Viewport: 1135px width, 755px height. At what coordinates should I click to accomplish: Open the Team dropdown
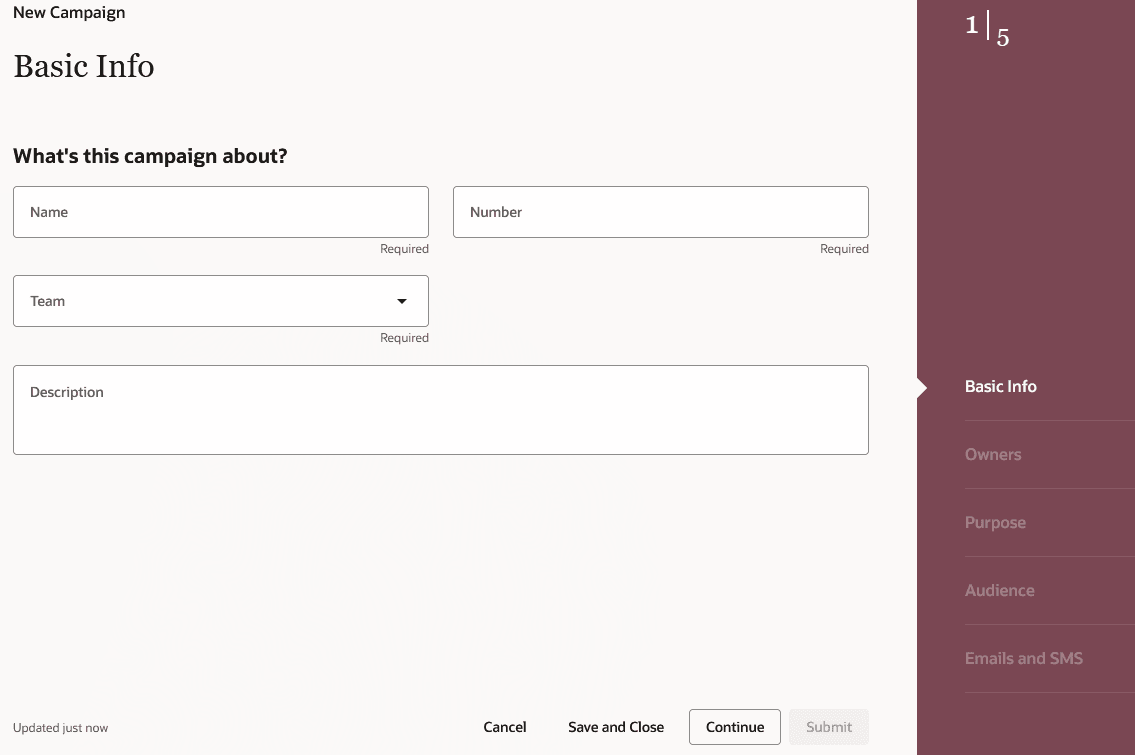pos(220,301)
